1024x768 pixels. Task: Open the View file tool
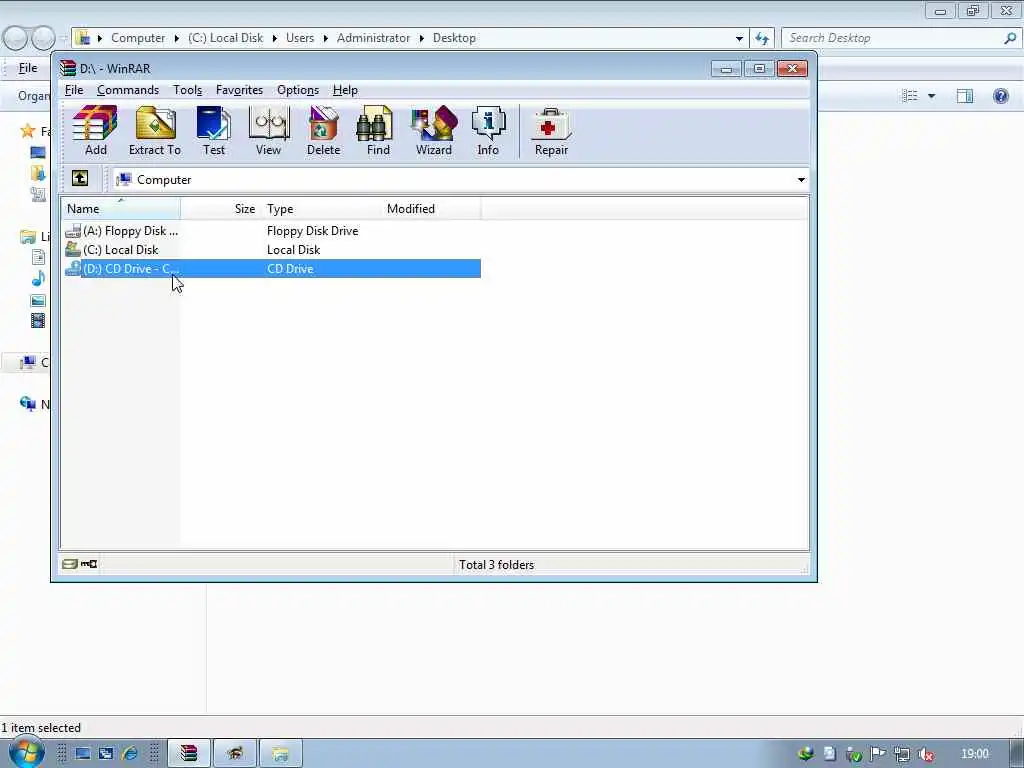click(268, 131)
